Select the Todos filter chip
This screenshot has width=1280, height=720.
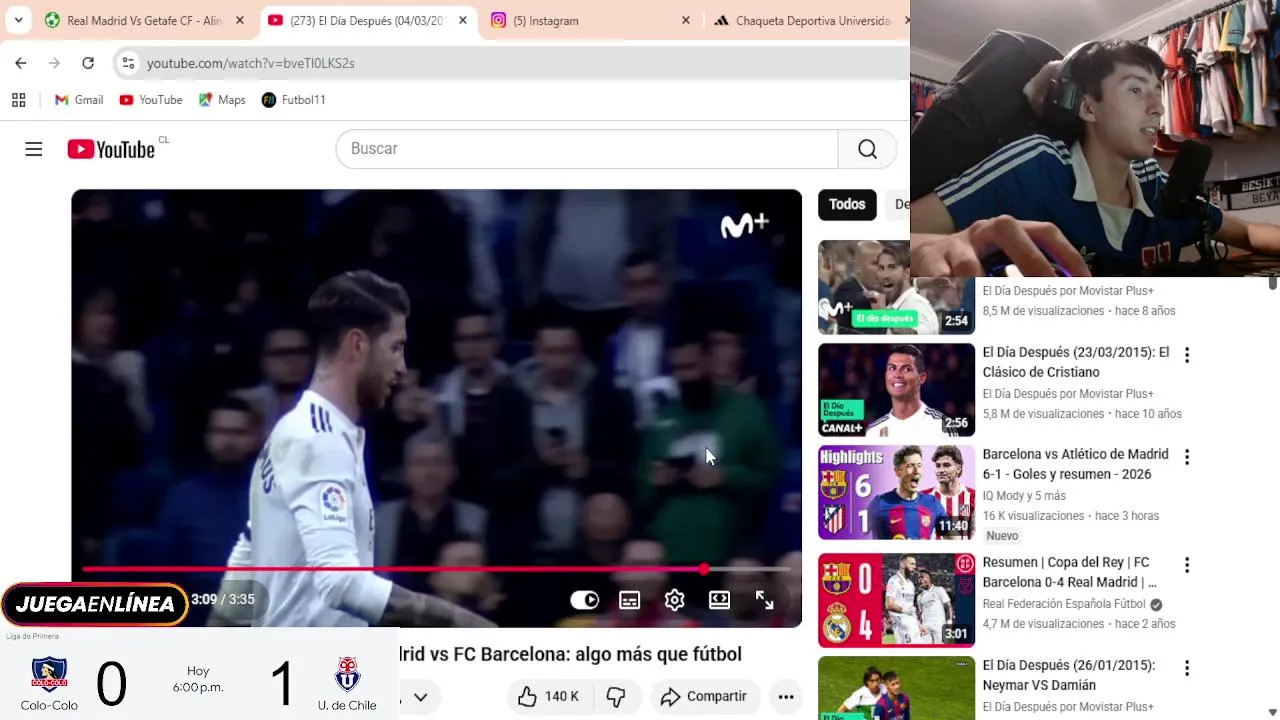pyautogui.click(x=847, y=204)
